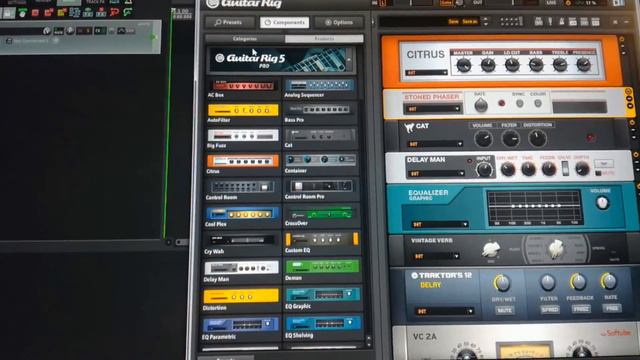Select the EQ Parametric component

[241, 329]
